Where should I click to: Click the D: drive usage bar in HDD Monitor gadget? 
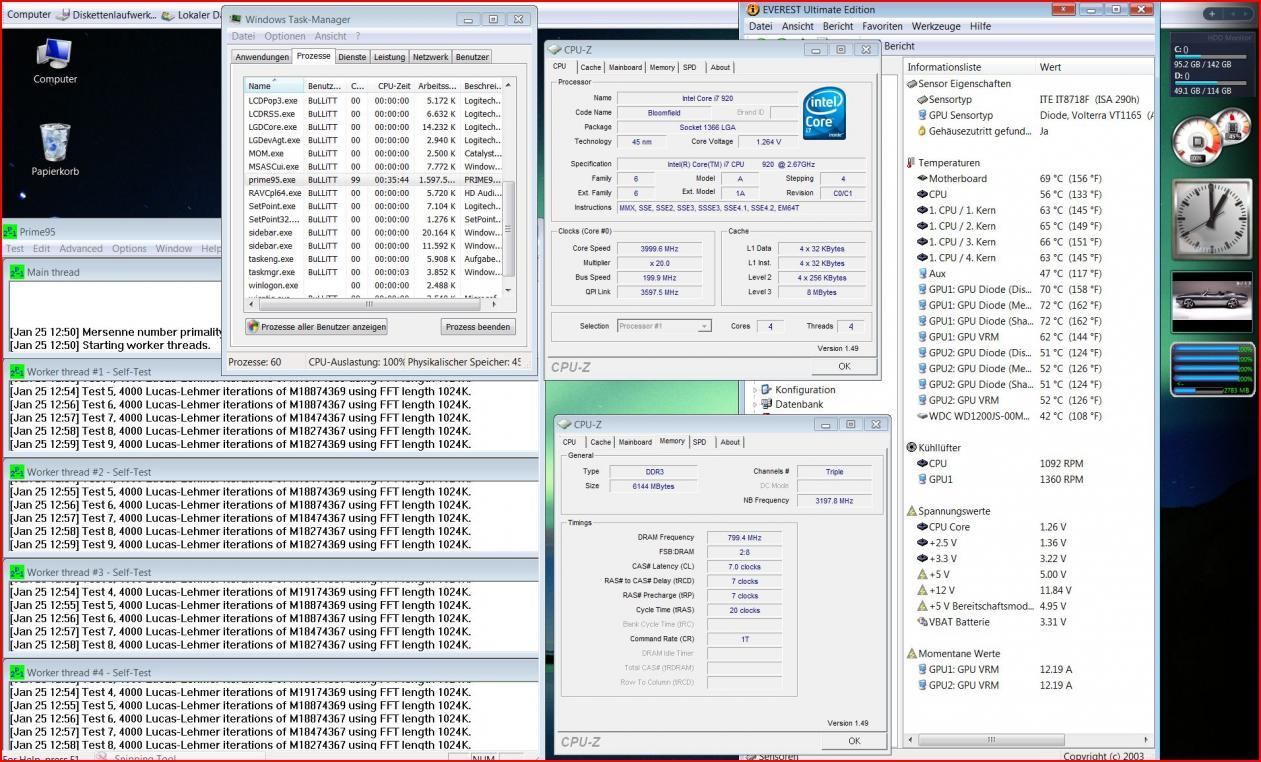click(1212, 83)
